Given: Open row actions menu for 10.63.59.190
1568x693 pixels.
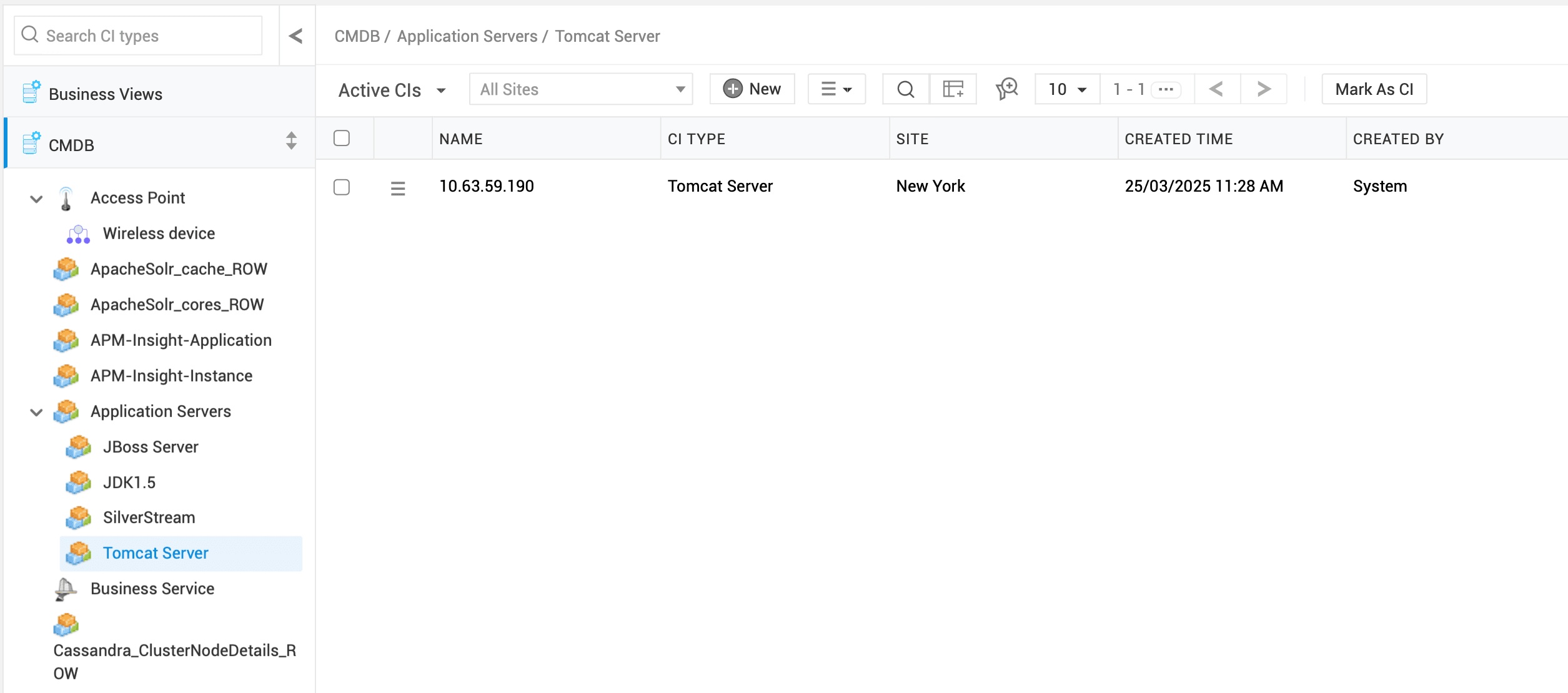Looking at the screenshot, I should pos(398,187).
